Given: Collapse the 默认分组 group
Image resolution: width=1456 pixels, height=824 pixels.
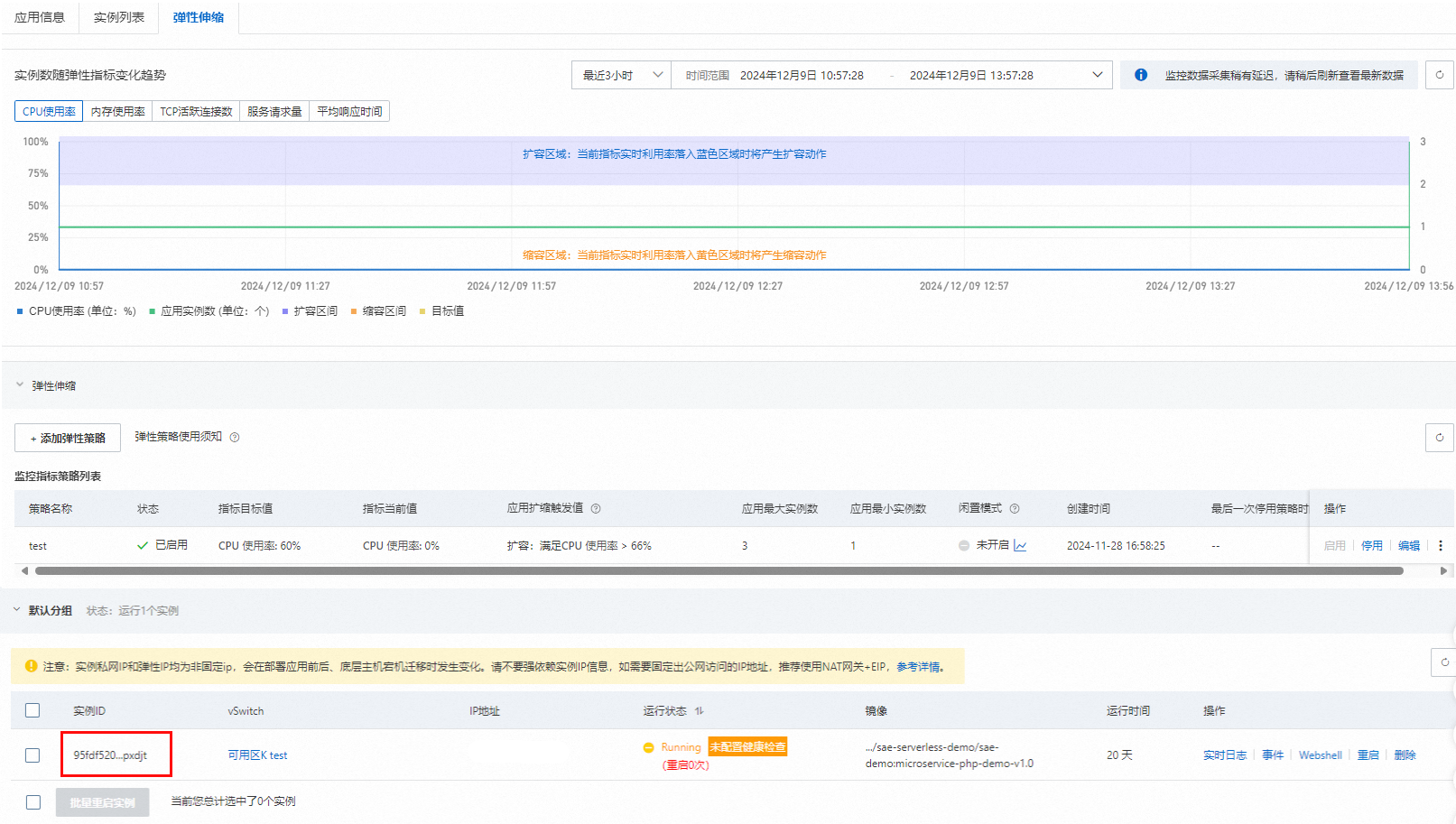Looking at the screenshot, I should (x=17, y=611).
